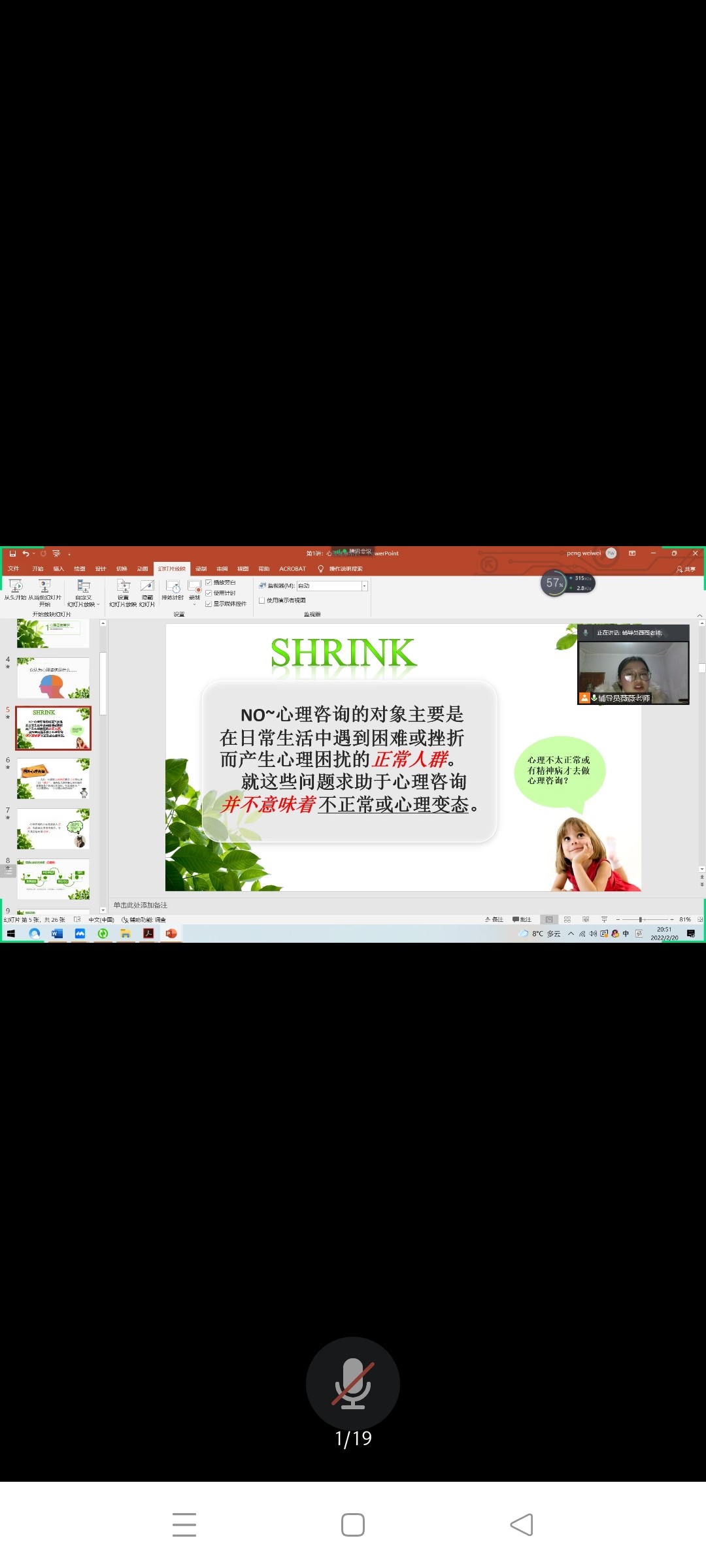Open Set Up Slide Show (设置幻灯片放映)
706x1568 pixels.
123,586
